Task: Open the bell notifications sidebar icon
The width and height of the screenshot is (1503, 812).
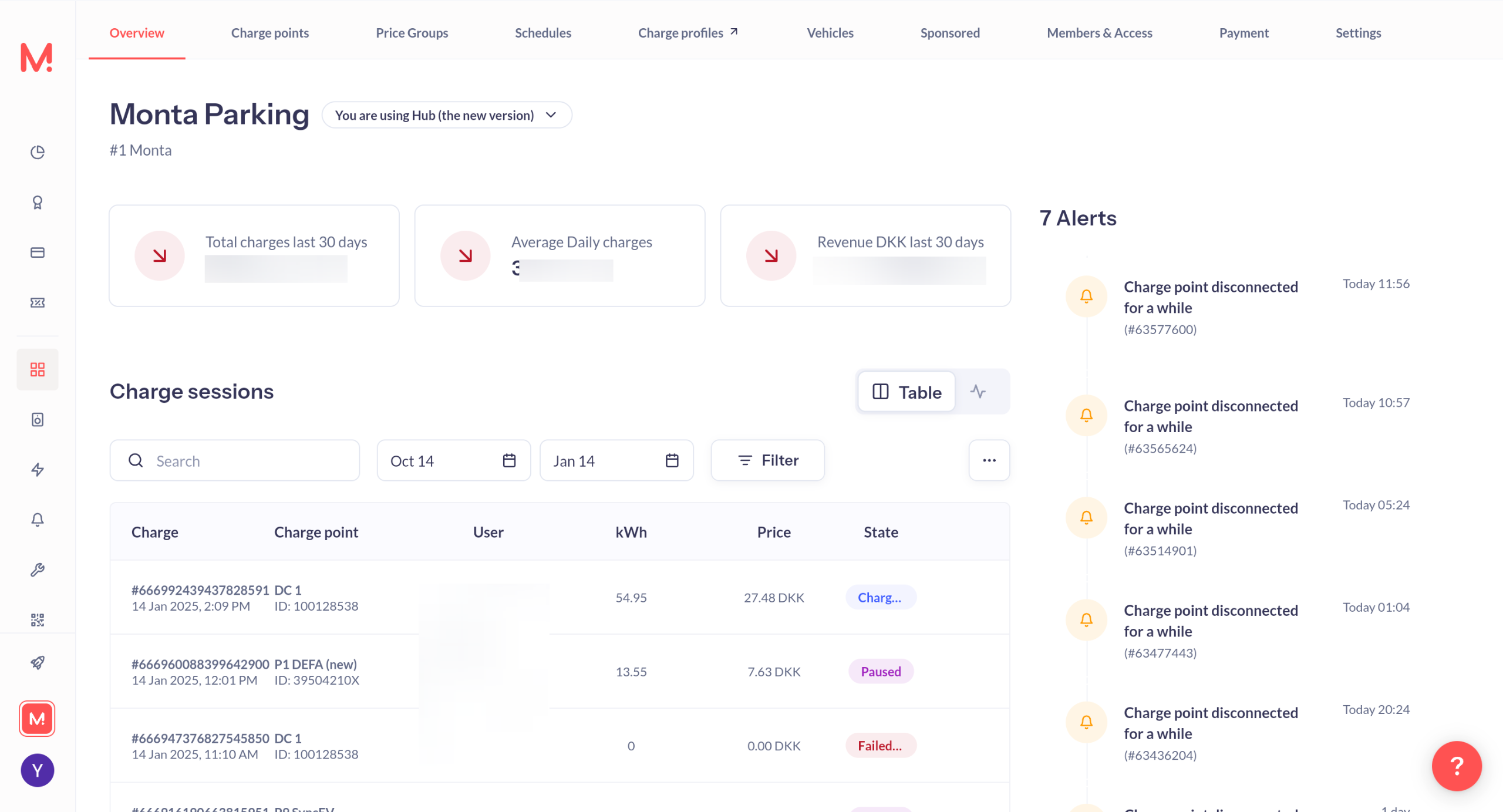Action: 38,520
